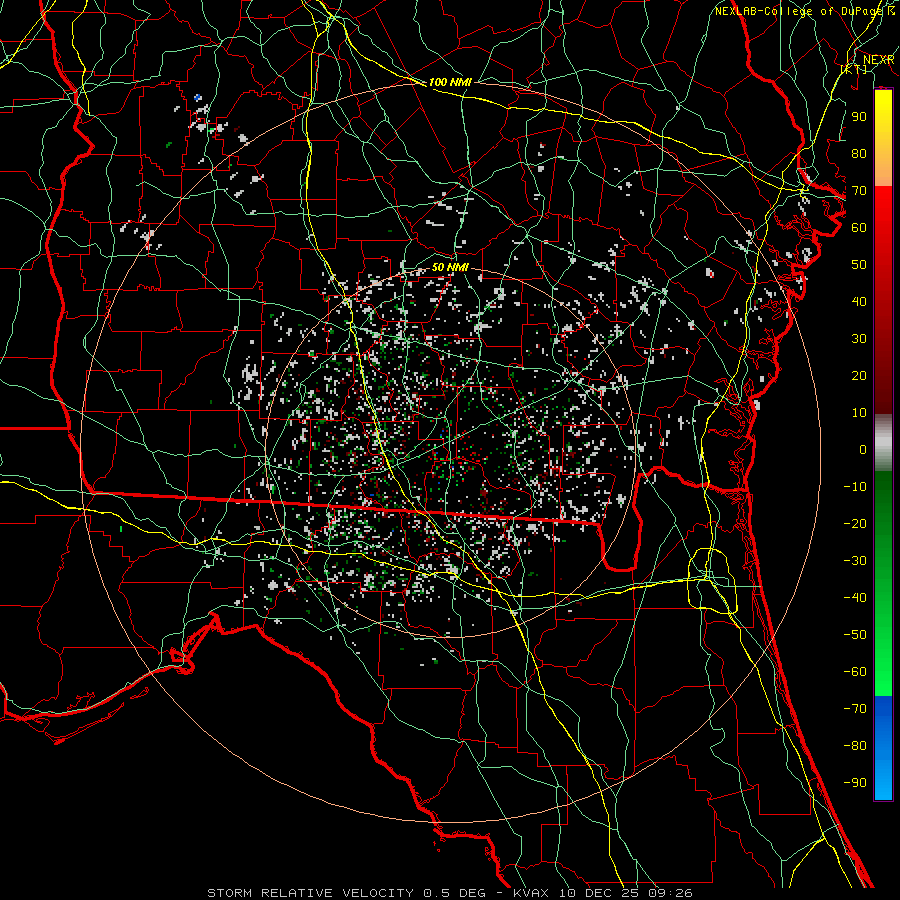Image resolution: width=900 pixels, height=900 pixels.
Task: Click the "NEXLAB-College of DuPage" title text
Action: point(798,11)
